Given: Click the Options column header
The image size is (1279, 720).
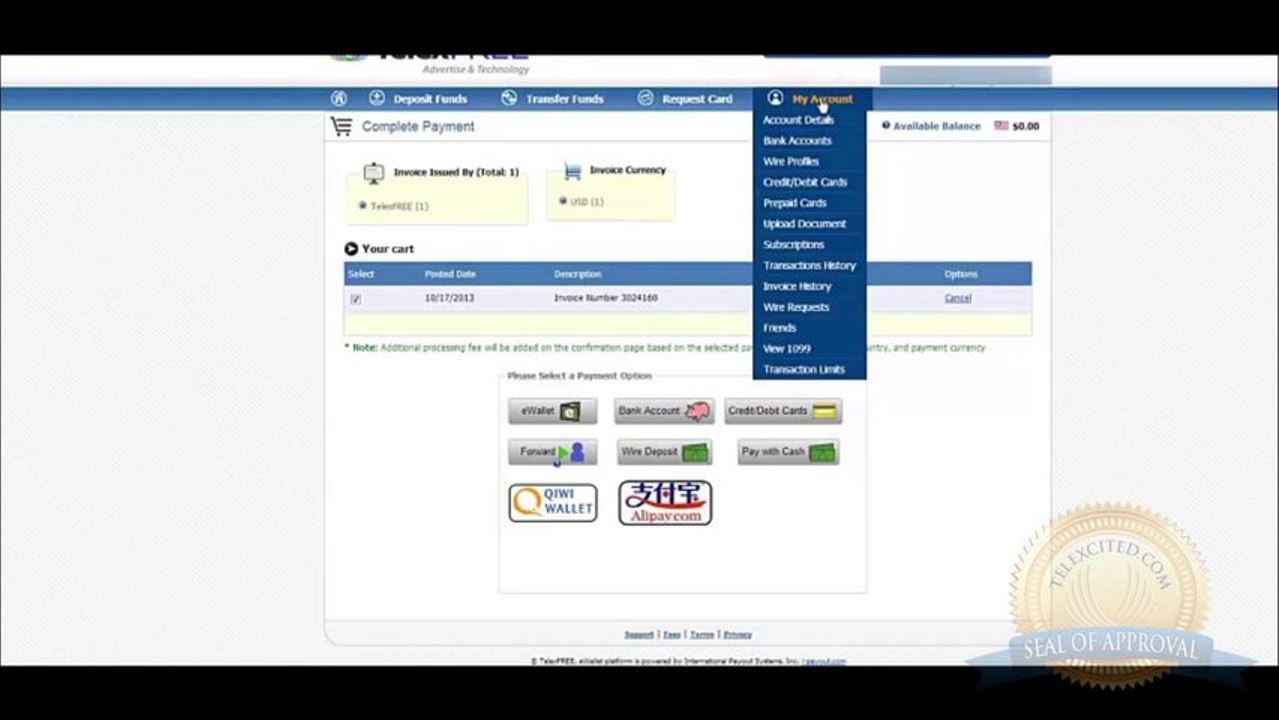Looking at the screenshot, I should 961,274.
